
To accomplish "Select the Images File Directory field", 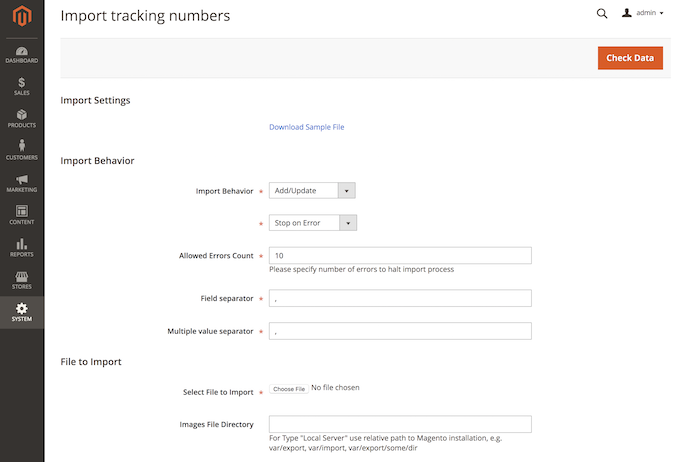I will pyautogui.click(x=400, y=424).
